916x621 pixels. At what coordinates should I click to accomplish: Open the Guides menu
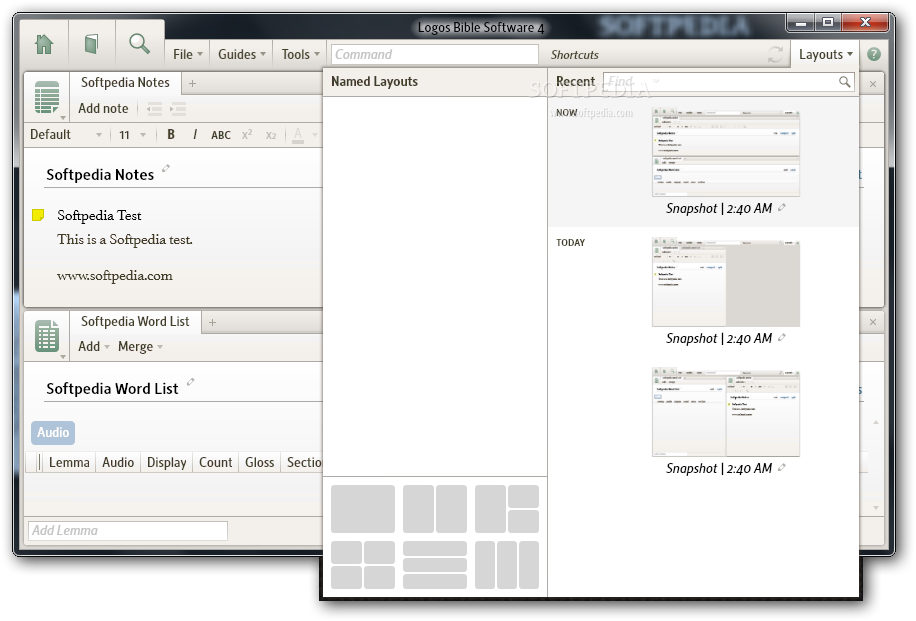click(241, 54)
